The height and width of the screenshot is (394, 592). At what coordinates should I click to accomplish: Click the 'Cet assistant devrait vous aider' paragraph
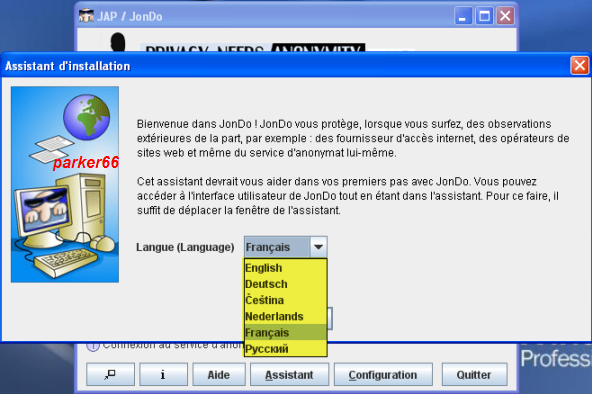(348, 196)
